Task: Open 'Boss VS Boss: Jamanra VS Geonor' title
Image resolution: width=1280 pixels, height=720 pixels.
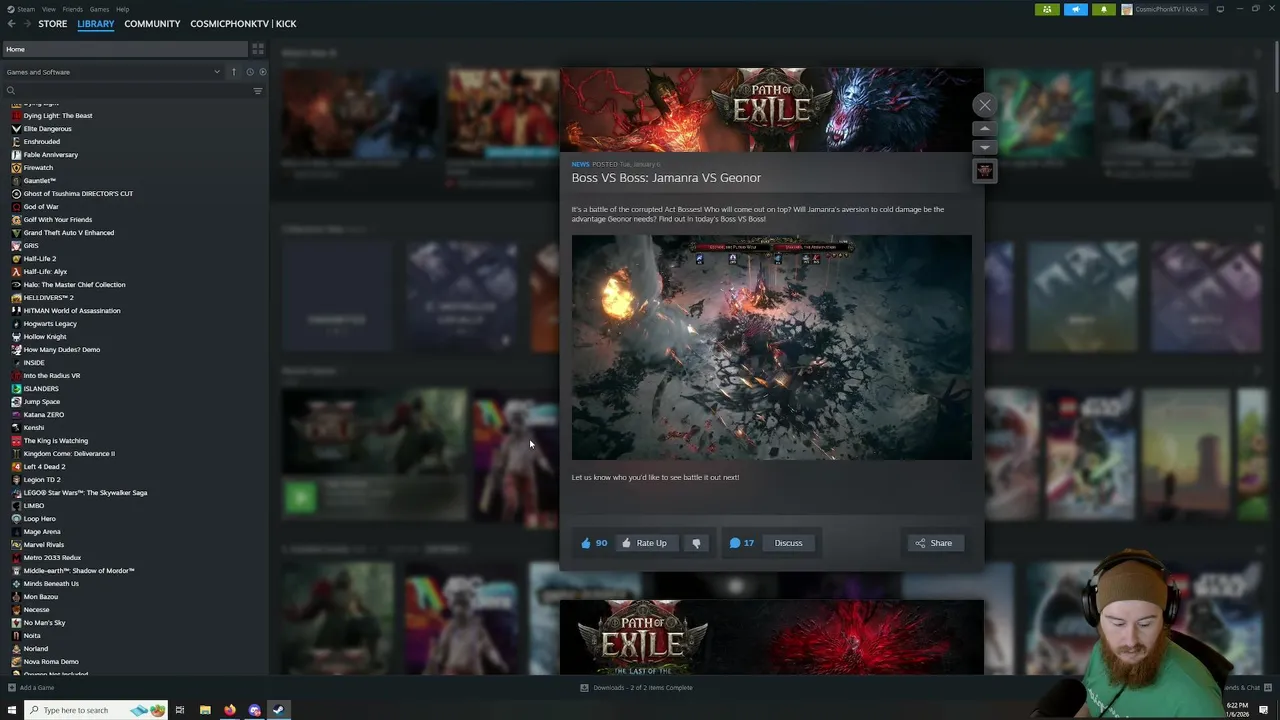Action: tap(666, 178)
